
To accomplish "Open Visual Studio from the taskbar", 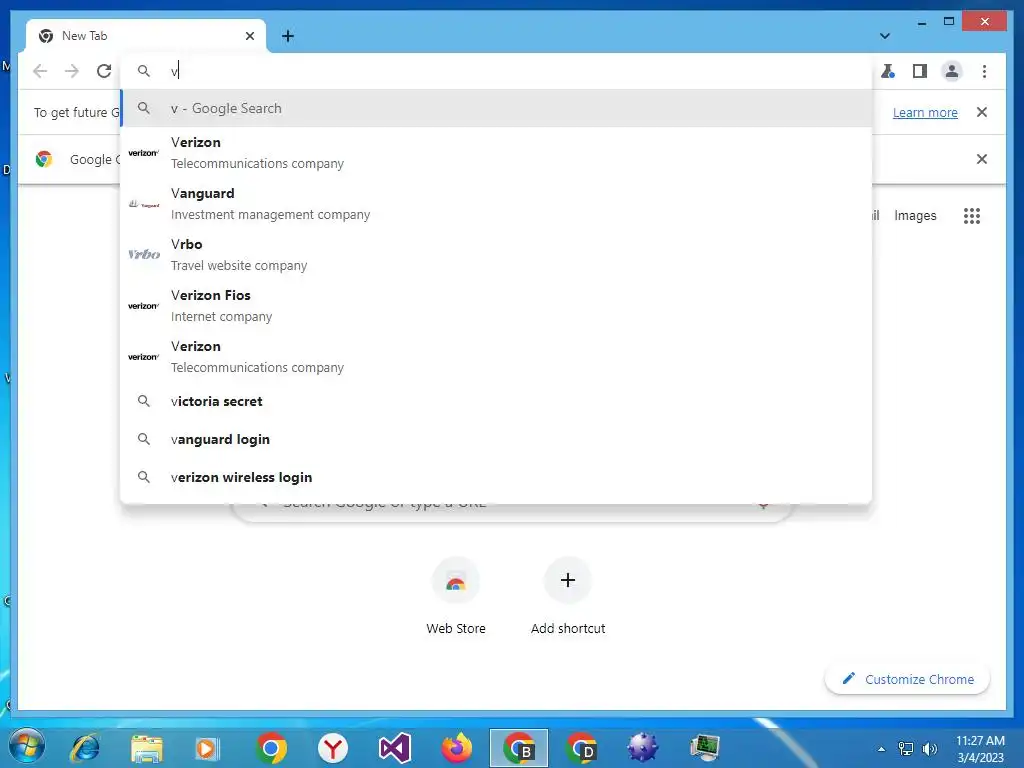I will (x=394, y=748).
